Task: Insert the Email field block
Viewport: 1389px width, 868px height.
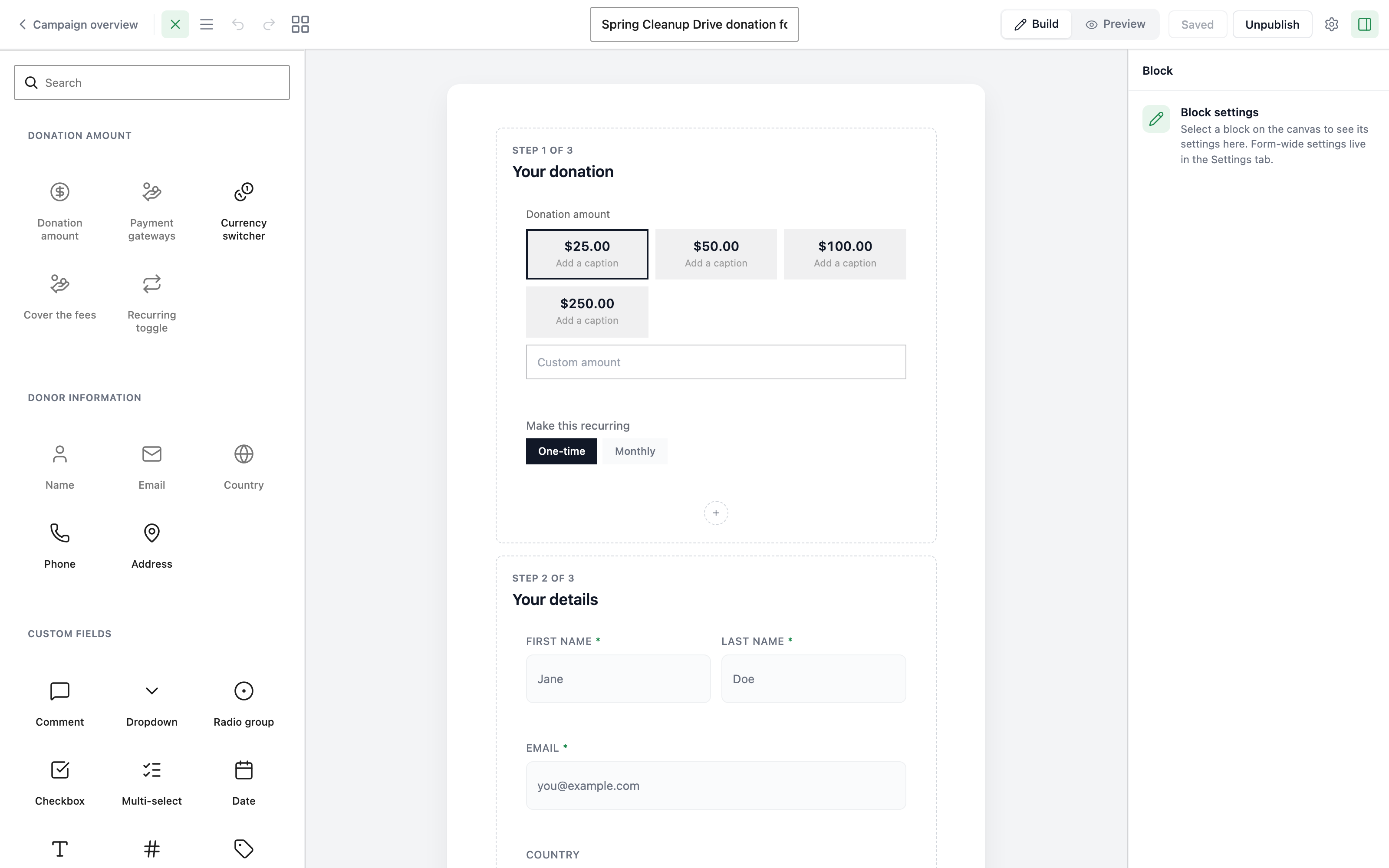Action: (x=151, y=467)
